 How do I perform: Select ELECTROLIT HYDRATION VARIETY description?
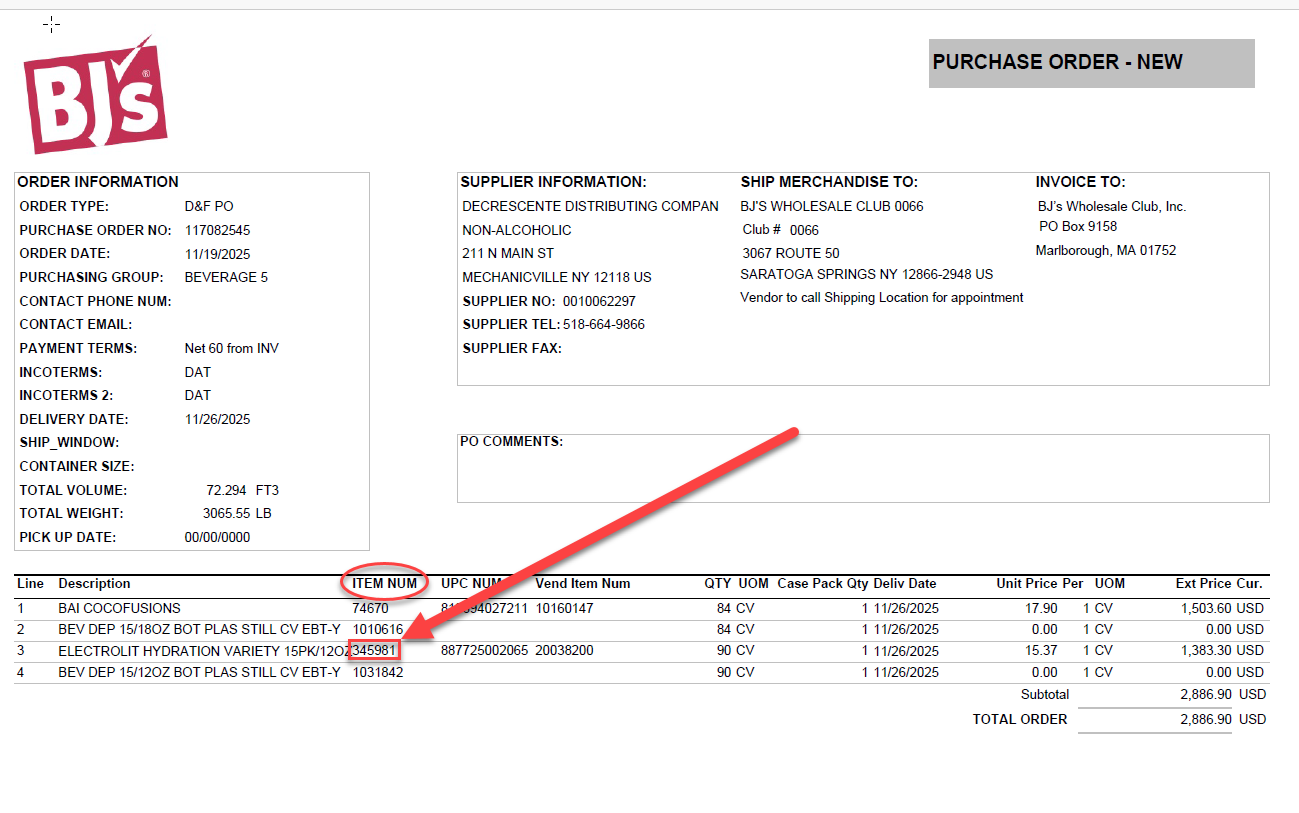[204, 651]
